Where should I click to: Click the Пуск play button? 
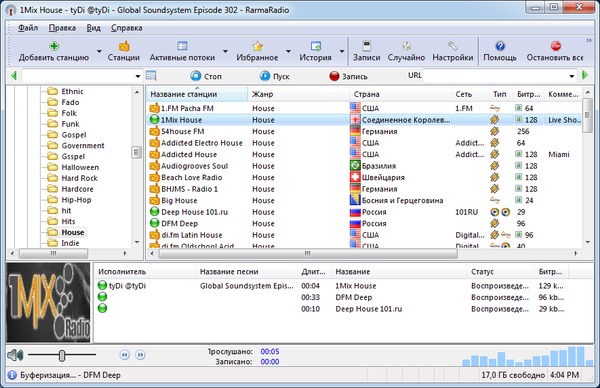click(274, 76)
